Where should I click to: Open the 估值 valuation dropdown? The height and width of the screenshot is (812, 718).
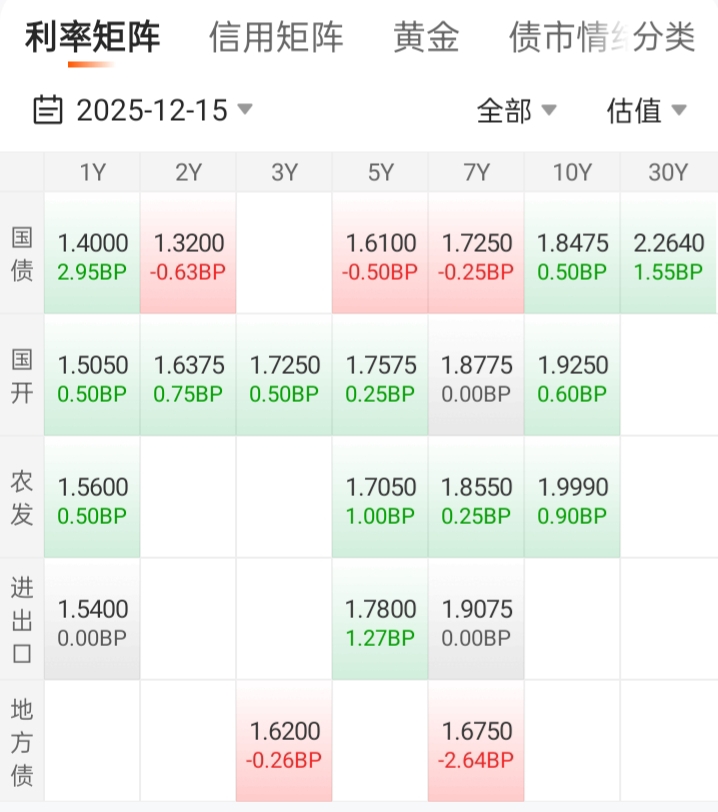tap(647, 110)
